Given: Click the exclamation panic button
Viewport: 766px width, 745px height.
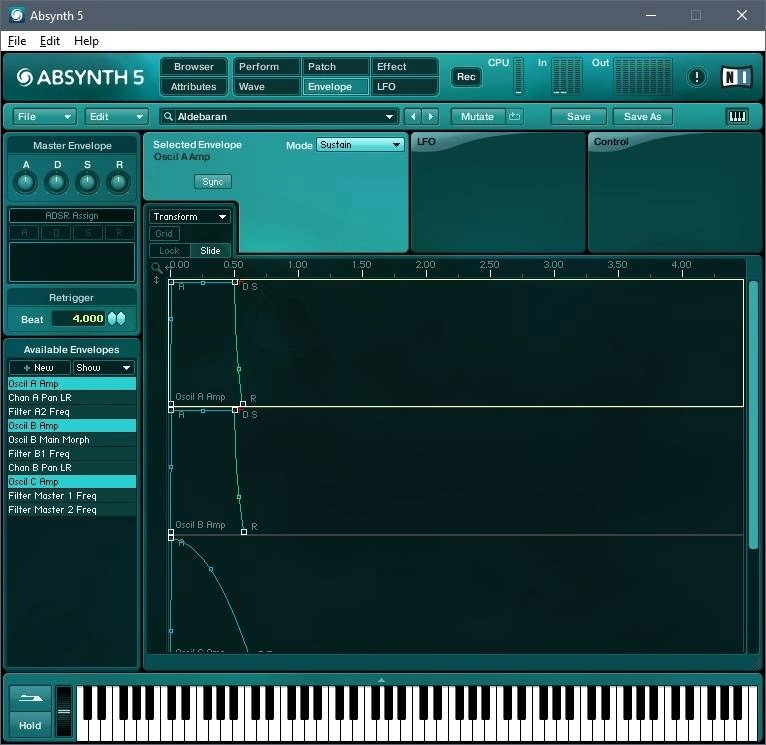Looking at the screenshot, I should [x=697, y=77].
